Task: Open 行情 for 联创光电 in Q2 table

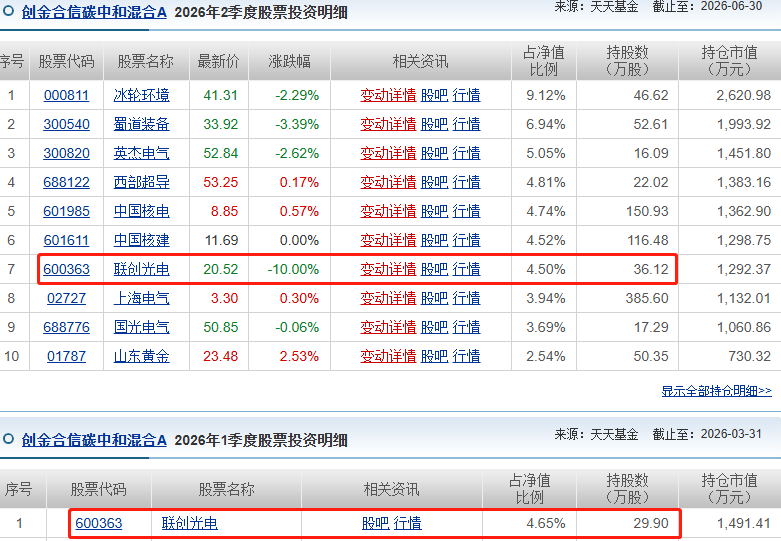Action: (x=466, y=269)
